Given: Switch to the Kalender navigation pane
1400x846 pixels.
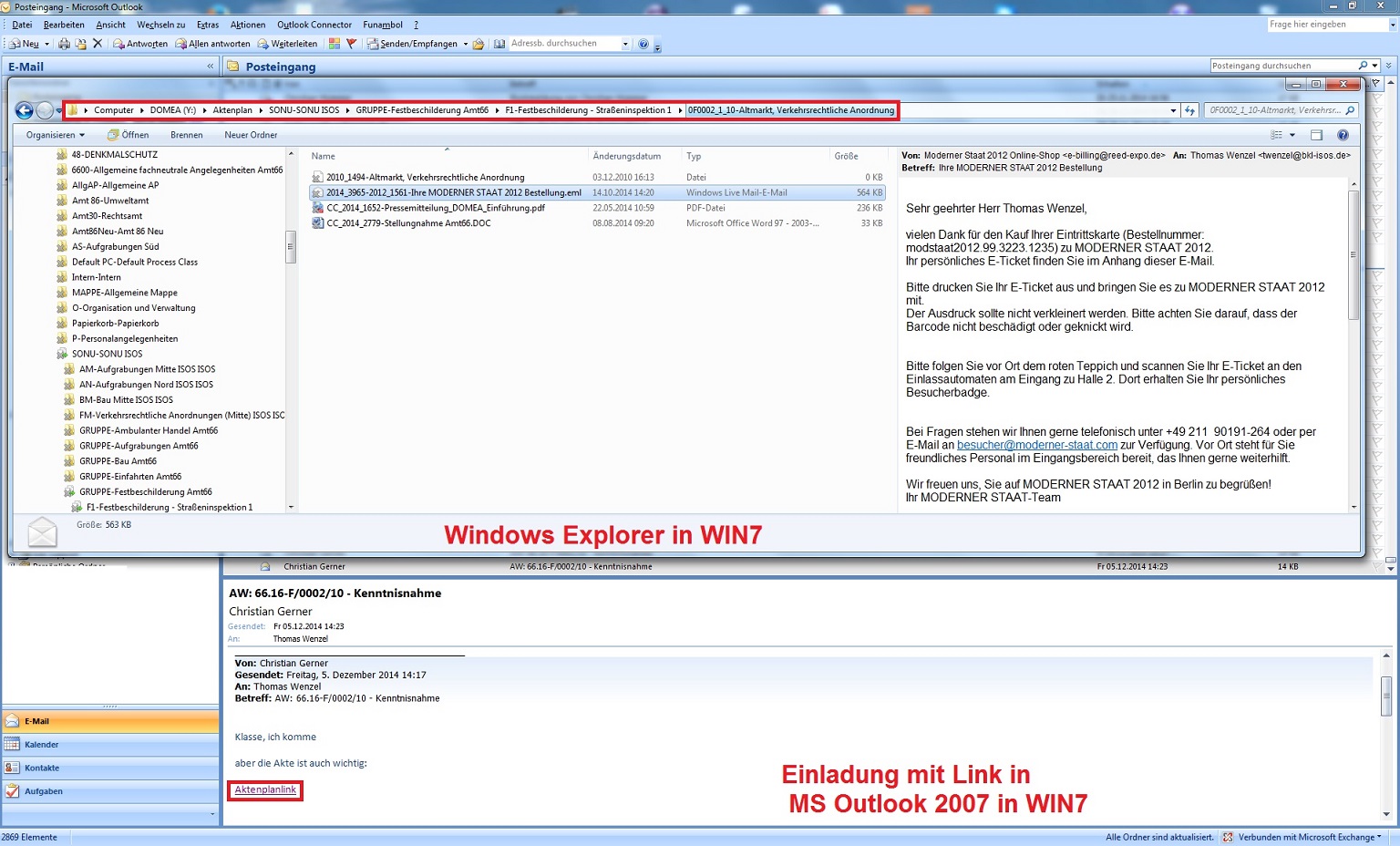Looking at the screenshot, I should [x=42, y=745].
